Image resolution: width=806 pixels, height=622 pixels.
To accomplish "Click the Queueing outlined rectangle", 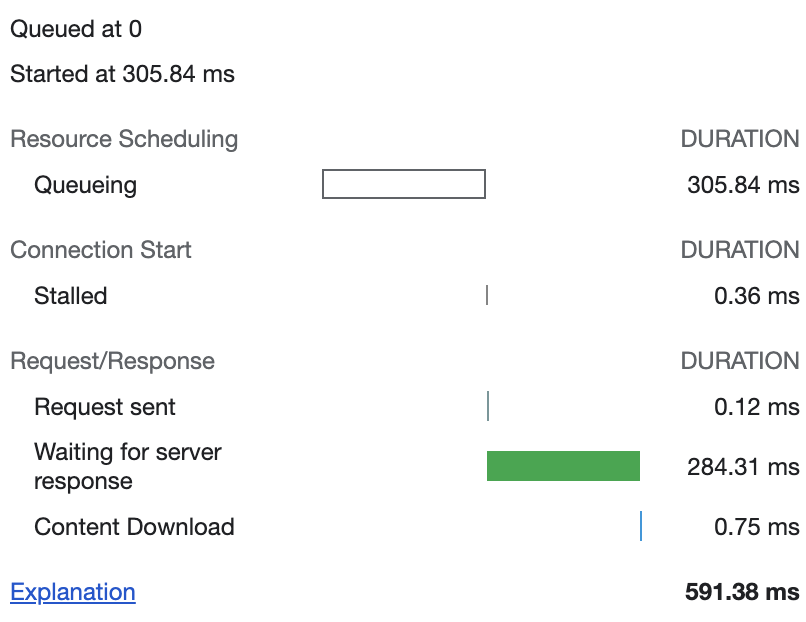I will [x=403, y=184].
